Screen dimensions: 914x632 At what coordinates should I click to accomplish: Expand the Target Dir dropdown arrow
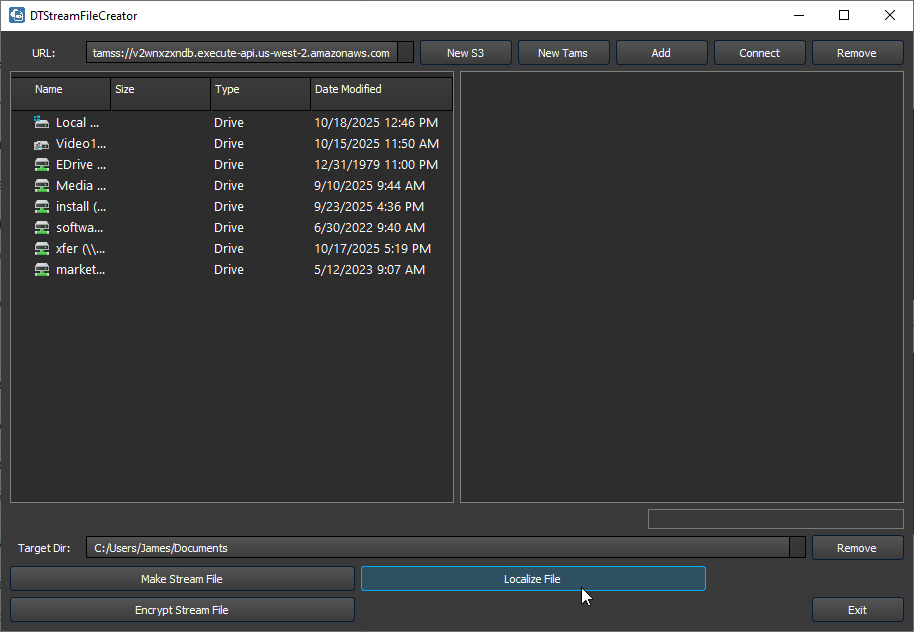pos(796,548)
